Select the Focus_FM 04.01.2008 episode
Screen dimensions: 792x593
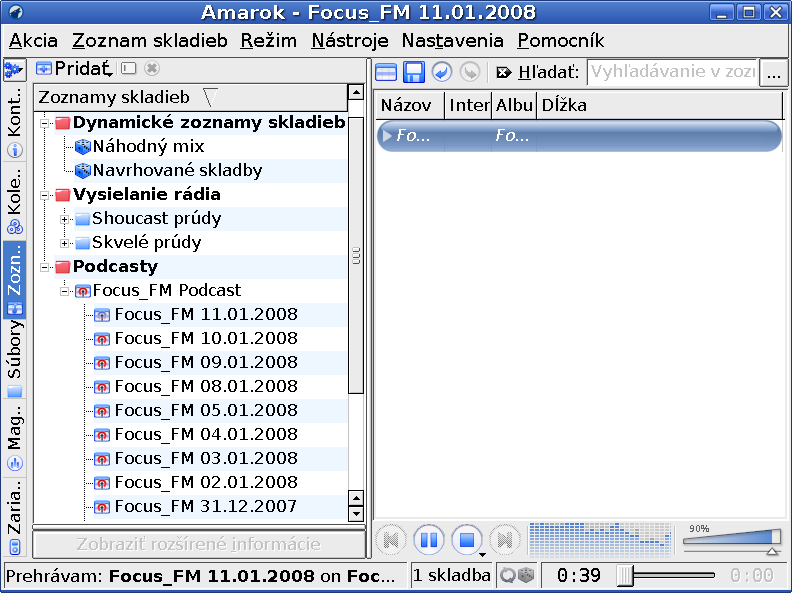[206, 434]
